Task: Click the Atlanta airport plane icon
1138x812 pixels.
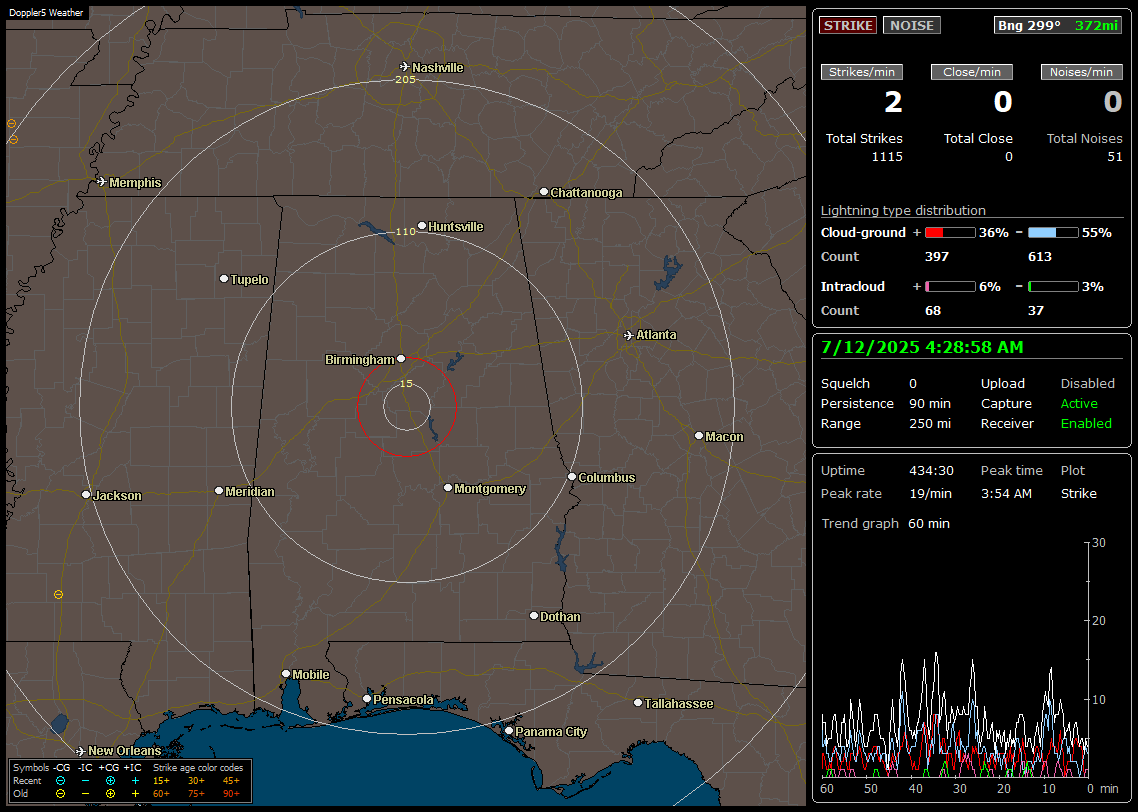Action: (629, 335)
